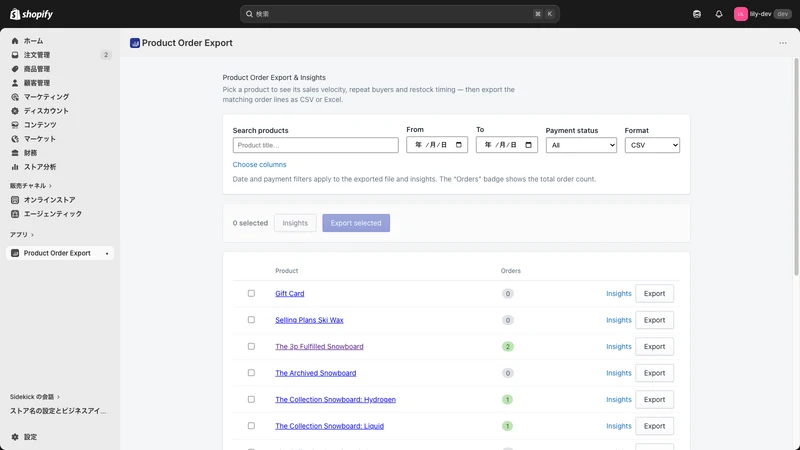Click the To date field
Image resolution: width=800 pixels, height=450 pixels.
click(507, 145)
